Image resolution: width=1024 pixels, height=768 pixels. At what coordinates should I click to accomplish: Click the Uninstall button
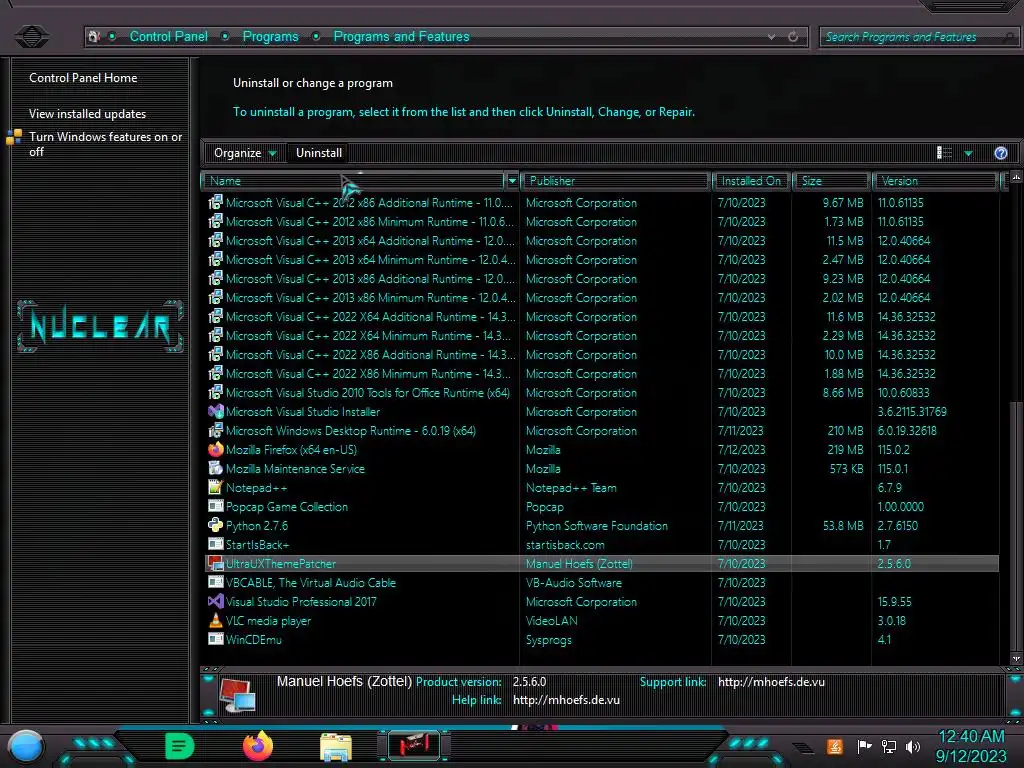pyautogui.click(x=319, y=153)
